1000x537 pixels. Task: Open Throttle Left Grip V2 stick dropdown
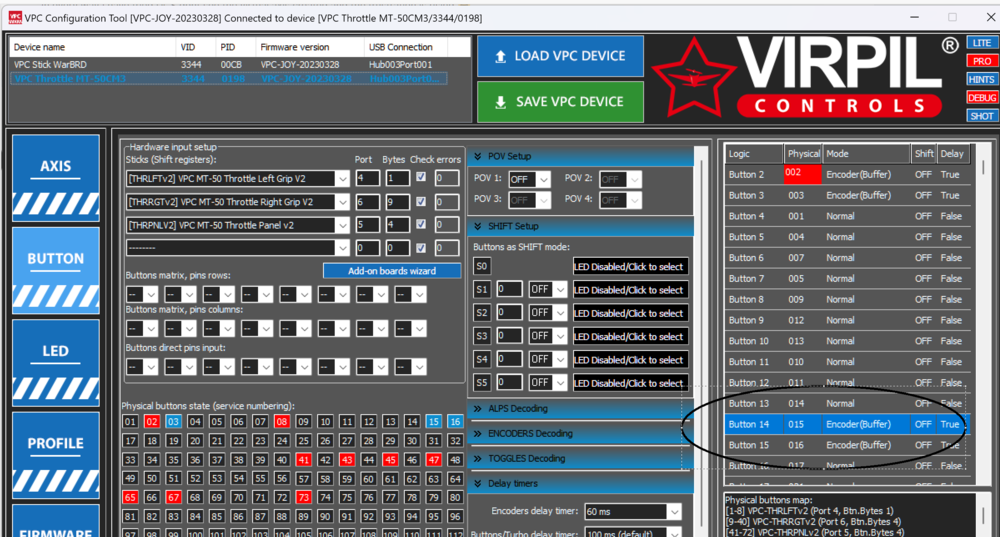(342, 179)
